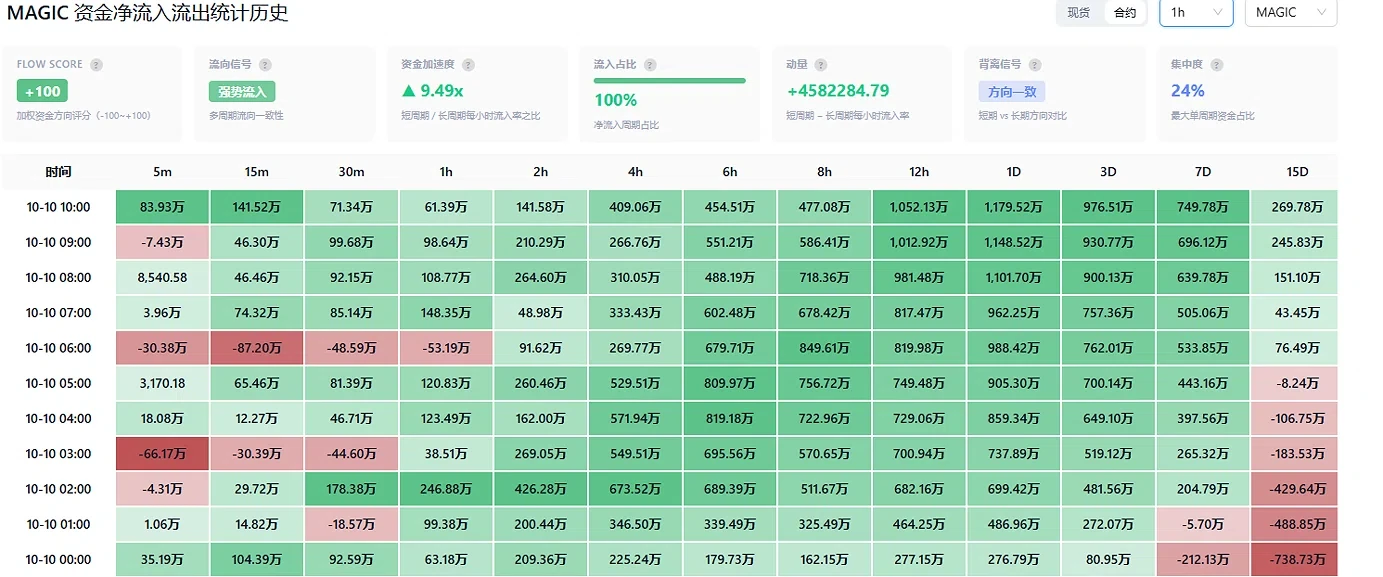This screenshot has height=577, width=1383.
Task: Switch the market toggle to 现货
Action: point(1079,13)
